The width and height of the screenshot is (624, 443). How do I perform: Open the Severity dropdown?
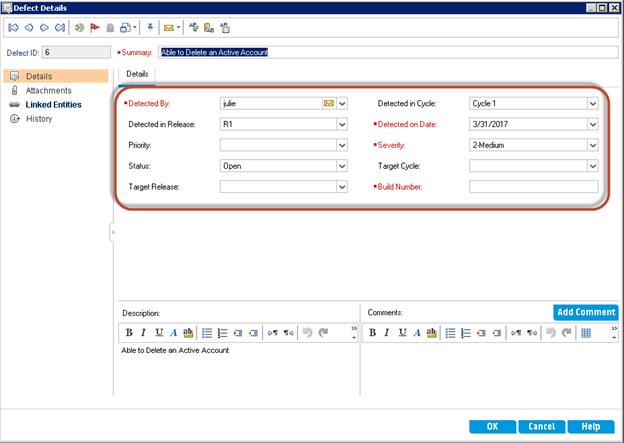coord(592,145)
